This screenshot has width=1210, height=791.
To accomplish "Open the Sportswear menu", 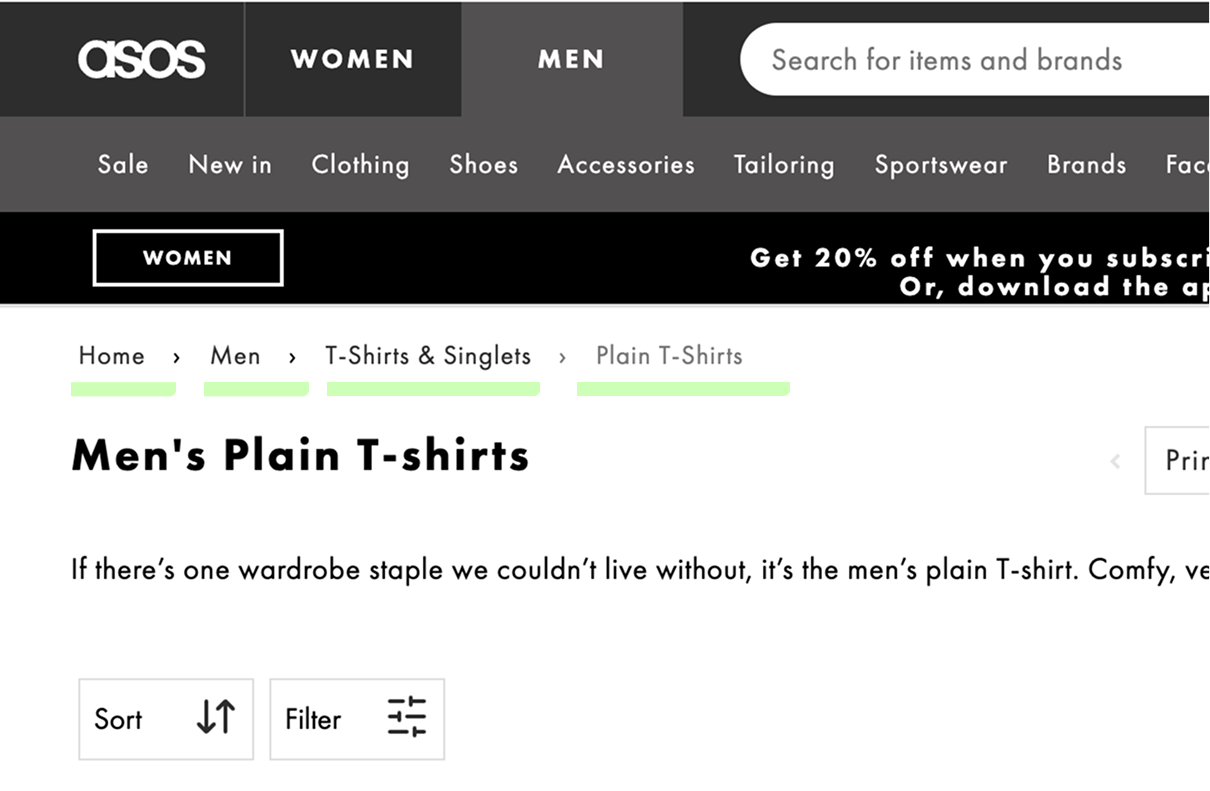I will coord(941,164).
